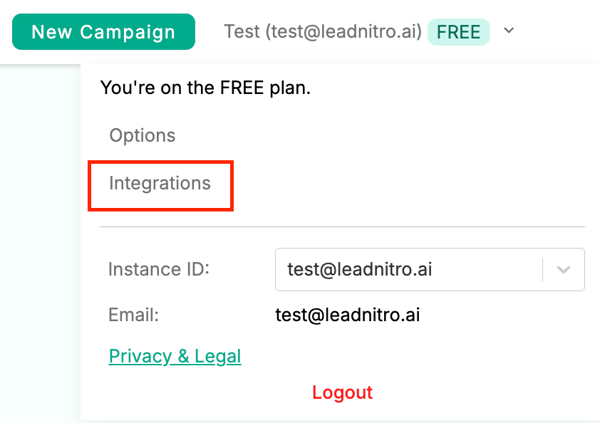The width and height of the screenshot is (600, 423).
Task: Click the Email field label
Action: pyautogui.click(x=133, y=315)
